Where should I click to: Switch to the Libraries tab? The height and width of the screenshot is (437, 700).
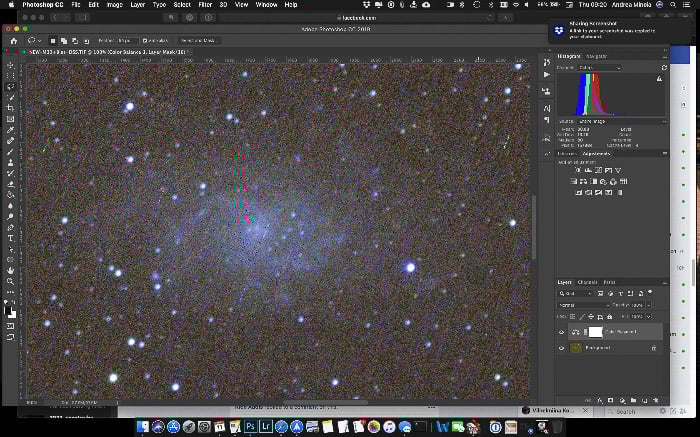point(567,154)
